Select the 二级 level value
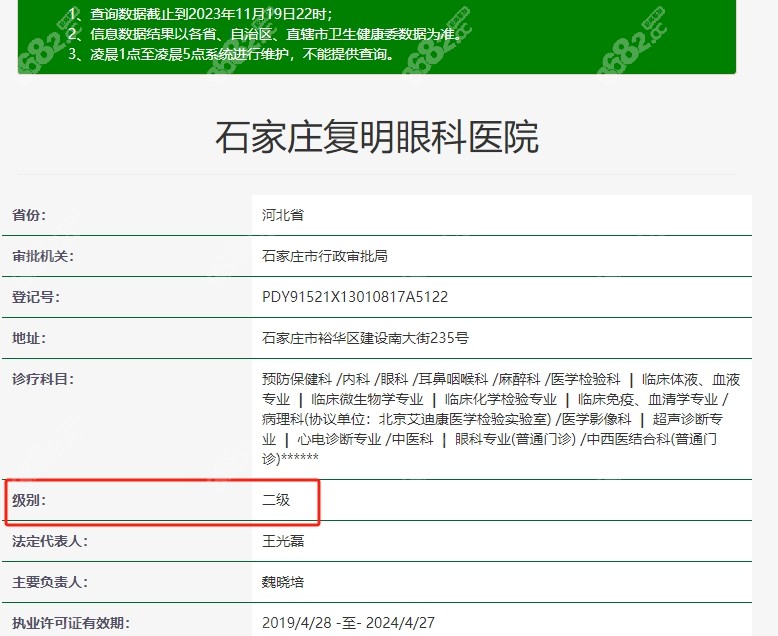This screenshot has width=778, height=636. click(276, 499)
